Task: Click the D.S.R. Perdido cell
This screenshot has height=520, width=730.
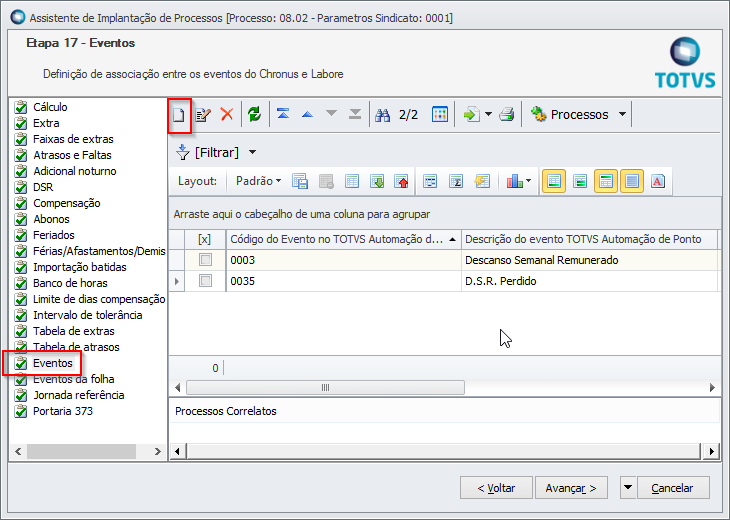Action: 589,281
